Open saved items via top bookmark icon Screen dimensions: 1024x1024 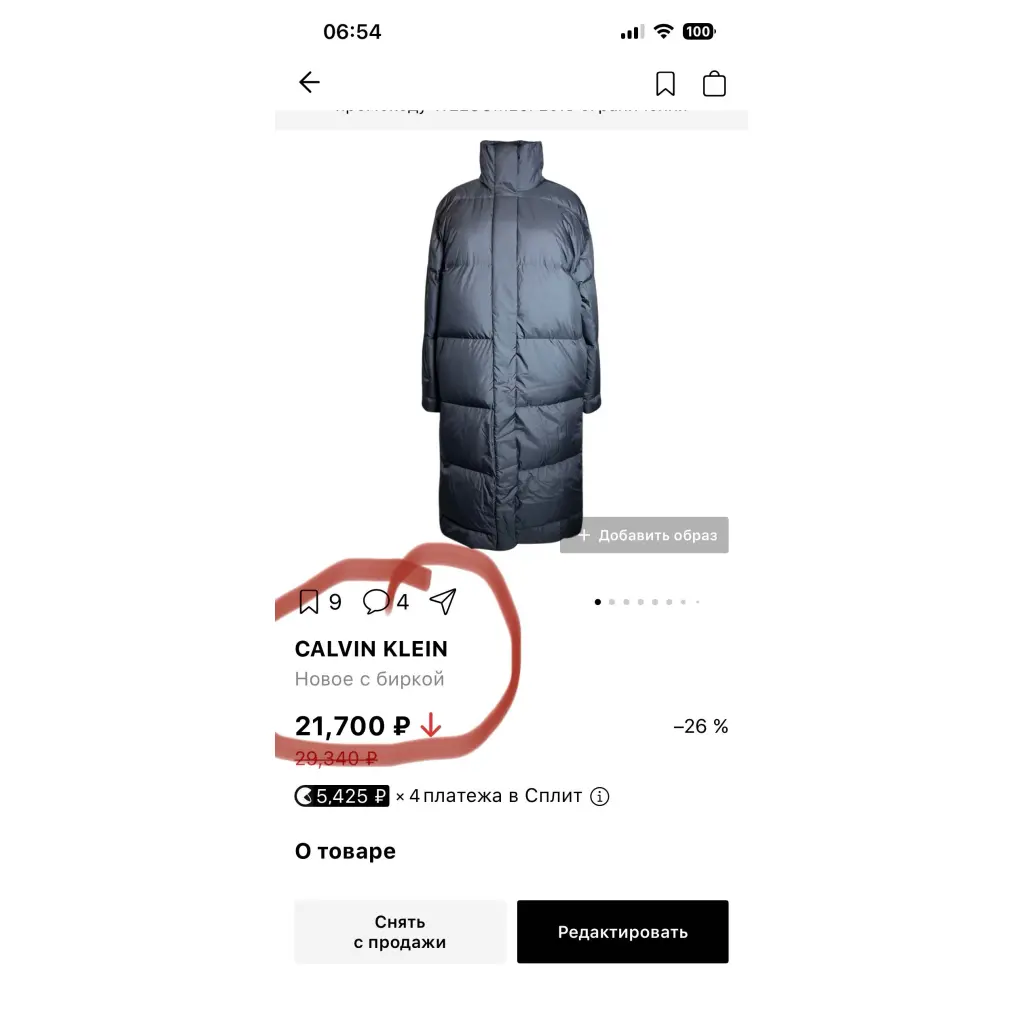coord(665,84)
